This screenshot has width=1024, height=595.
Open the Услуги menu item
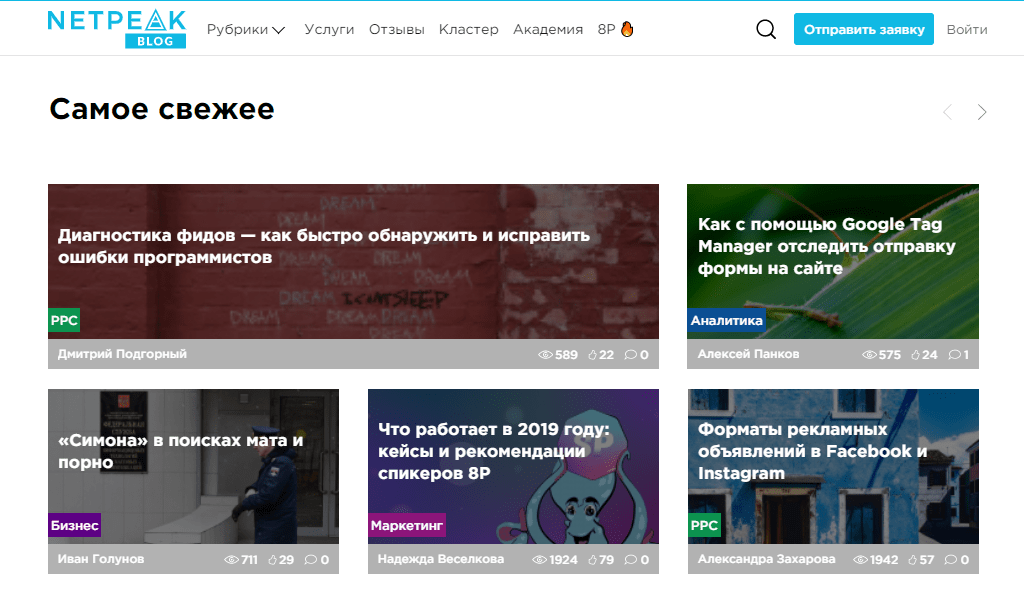tap(329, 29)
